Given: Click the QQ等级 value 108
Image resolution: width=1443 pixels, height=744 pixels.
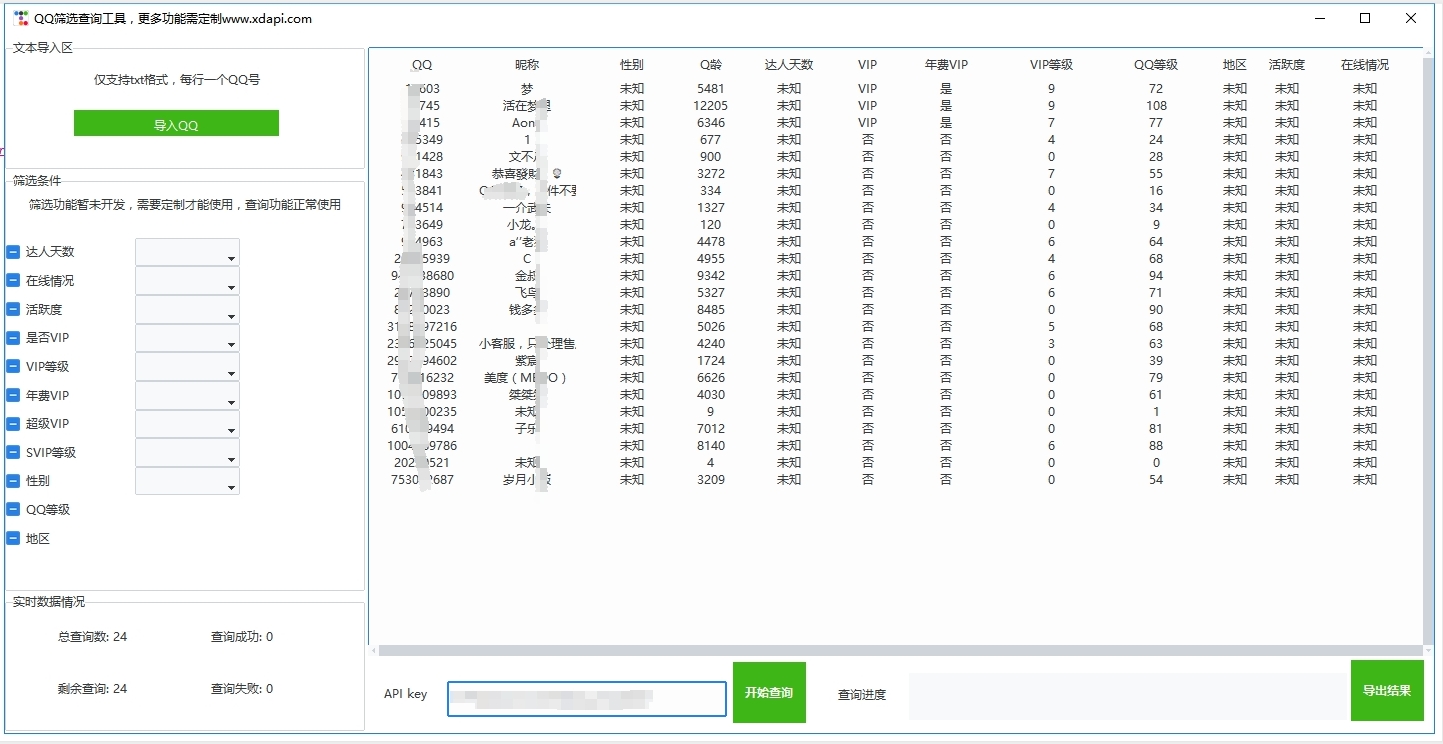Looking at the screenshot, I should click(x=1156, y=105).
